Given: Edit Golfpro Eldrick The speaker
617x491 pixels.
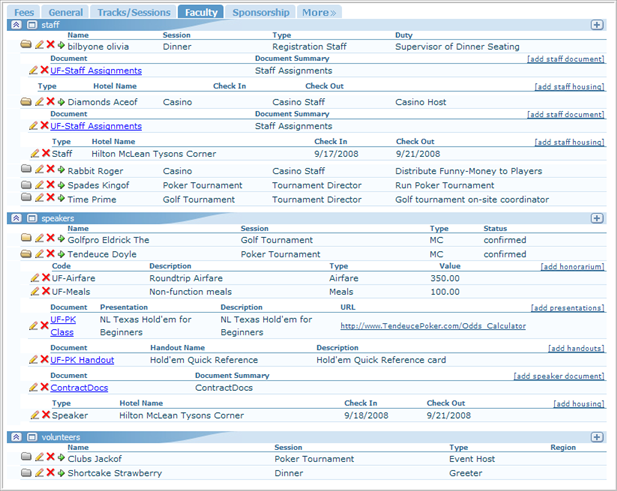Looking at the screenshot, I should click(39, 238).
